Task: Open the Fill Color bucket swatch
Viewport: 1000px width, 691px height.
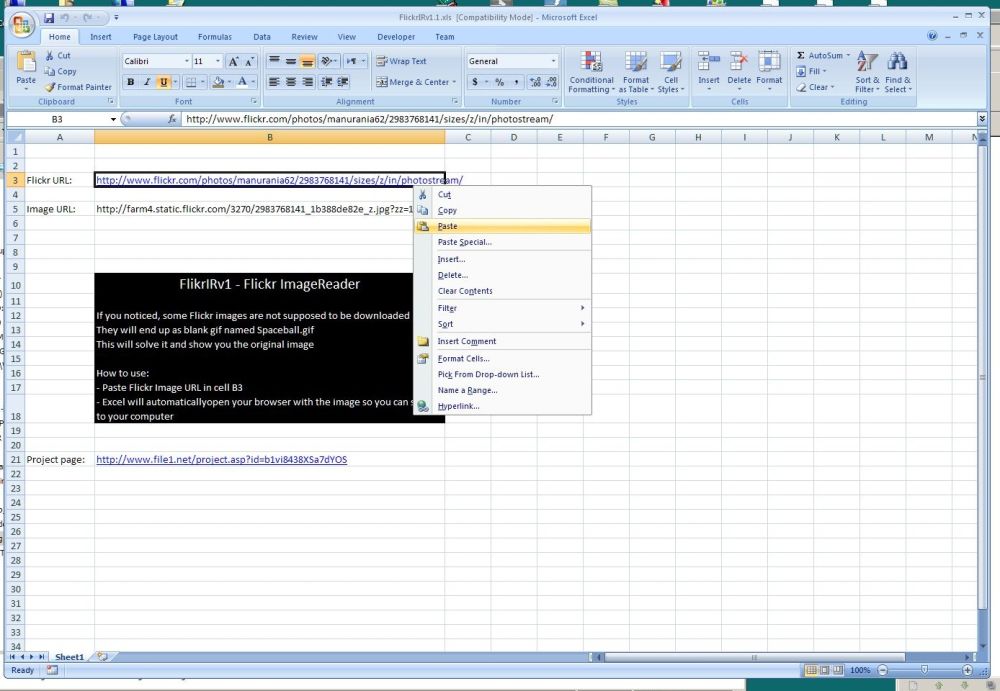Action: click(218, 82)
